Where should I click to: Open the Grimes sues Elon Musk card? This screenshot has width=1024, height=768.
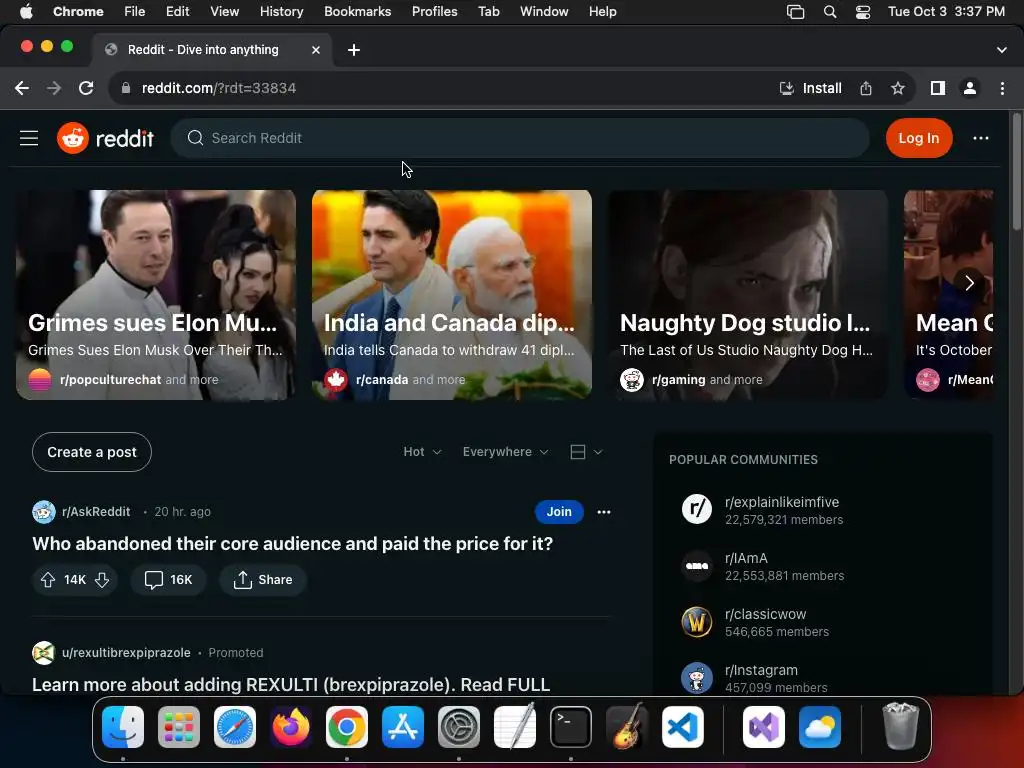[x=155, y=295]
